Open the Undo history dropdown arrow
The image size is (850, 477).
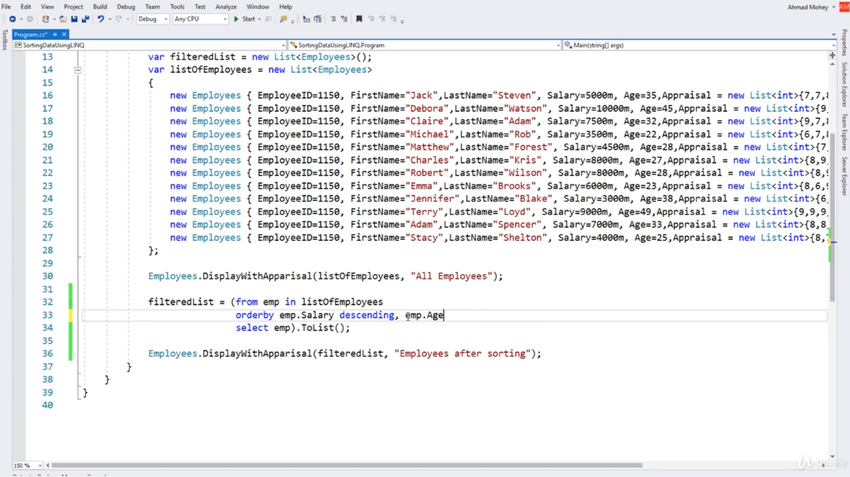pos(110,19)
